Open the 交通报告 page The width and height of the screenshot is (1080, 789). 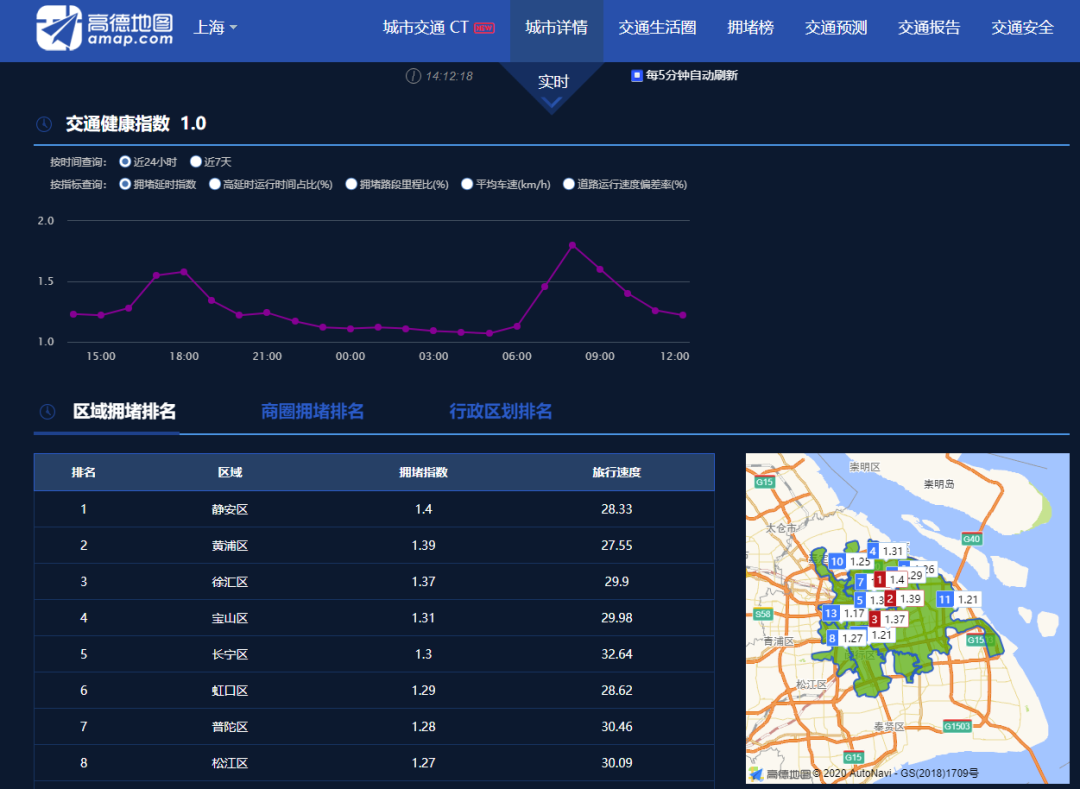(x=928, y=28)
